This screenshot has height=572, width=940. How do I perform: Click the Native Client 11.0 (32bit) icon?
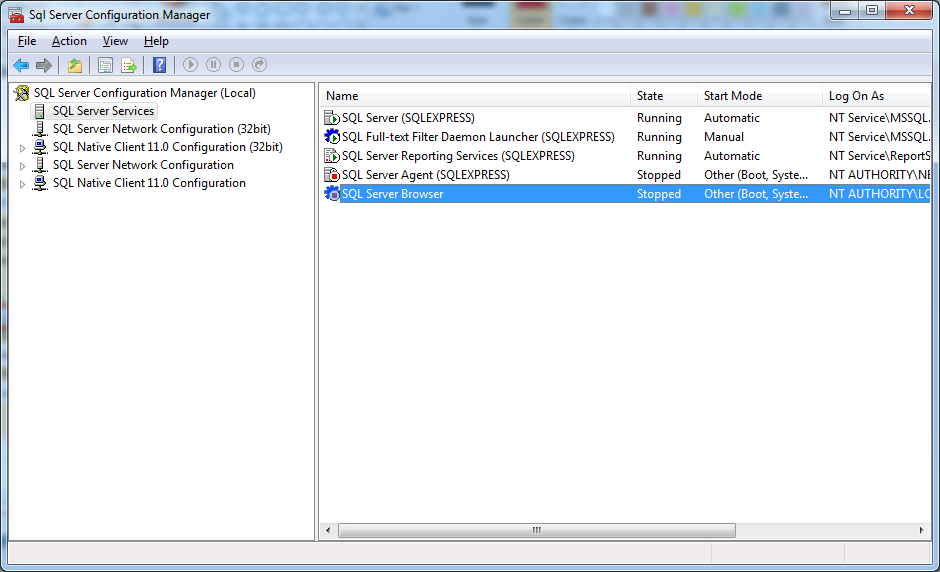pos(40,147)
